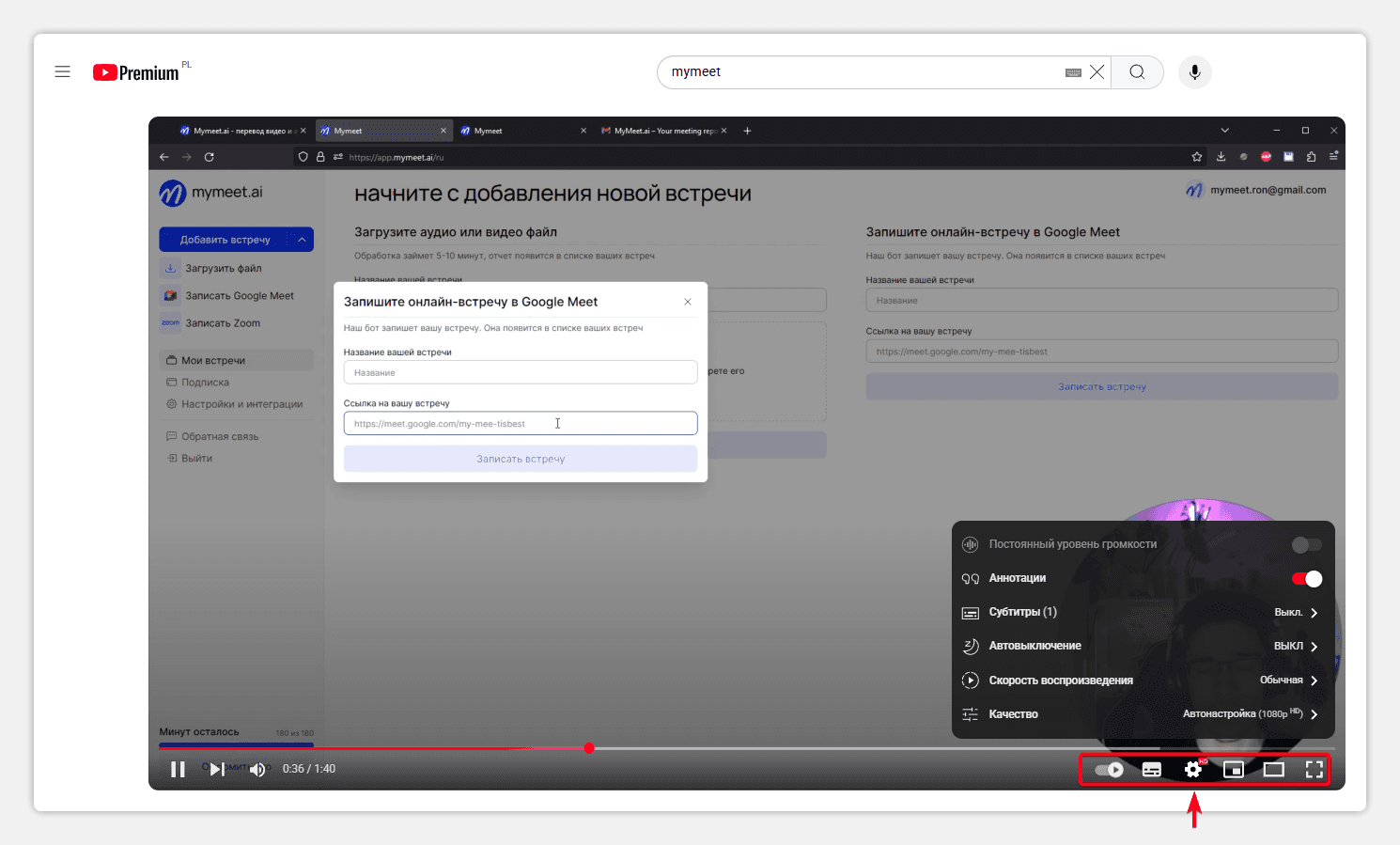This screenshot has width=1400, height=845.
Task: Open the Субтитры (1) settings row
Action: point(1143,613)
